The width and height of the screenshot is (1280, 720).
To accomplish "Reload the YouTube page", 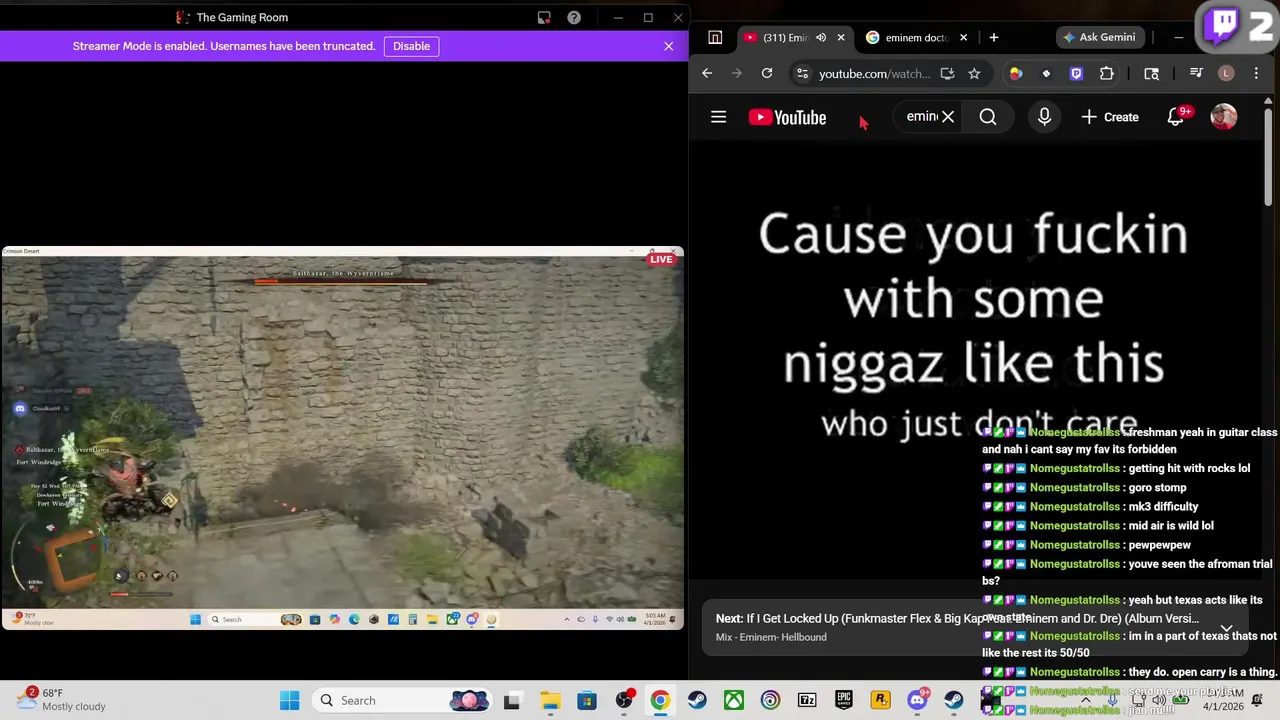I will point(767,73).
